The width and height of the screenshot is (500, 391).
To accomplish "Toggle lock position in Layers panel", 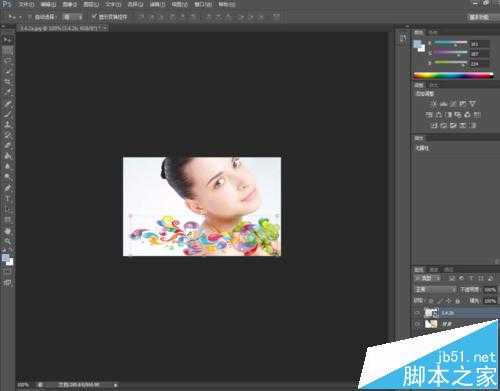I will point(448,301).
